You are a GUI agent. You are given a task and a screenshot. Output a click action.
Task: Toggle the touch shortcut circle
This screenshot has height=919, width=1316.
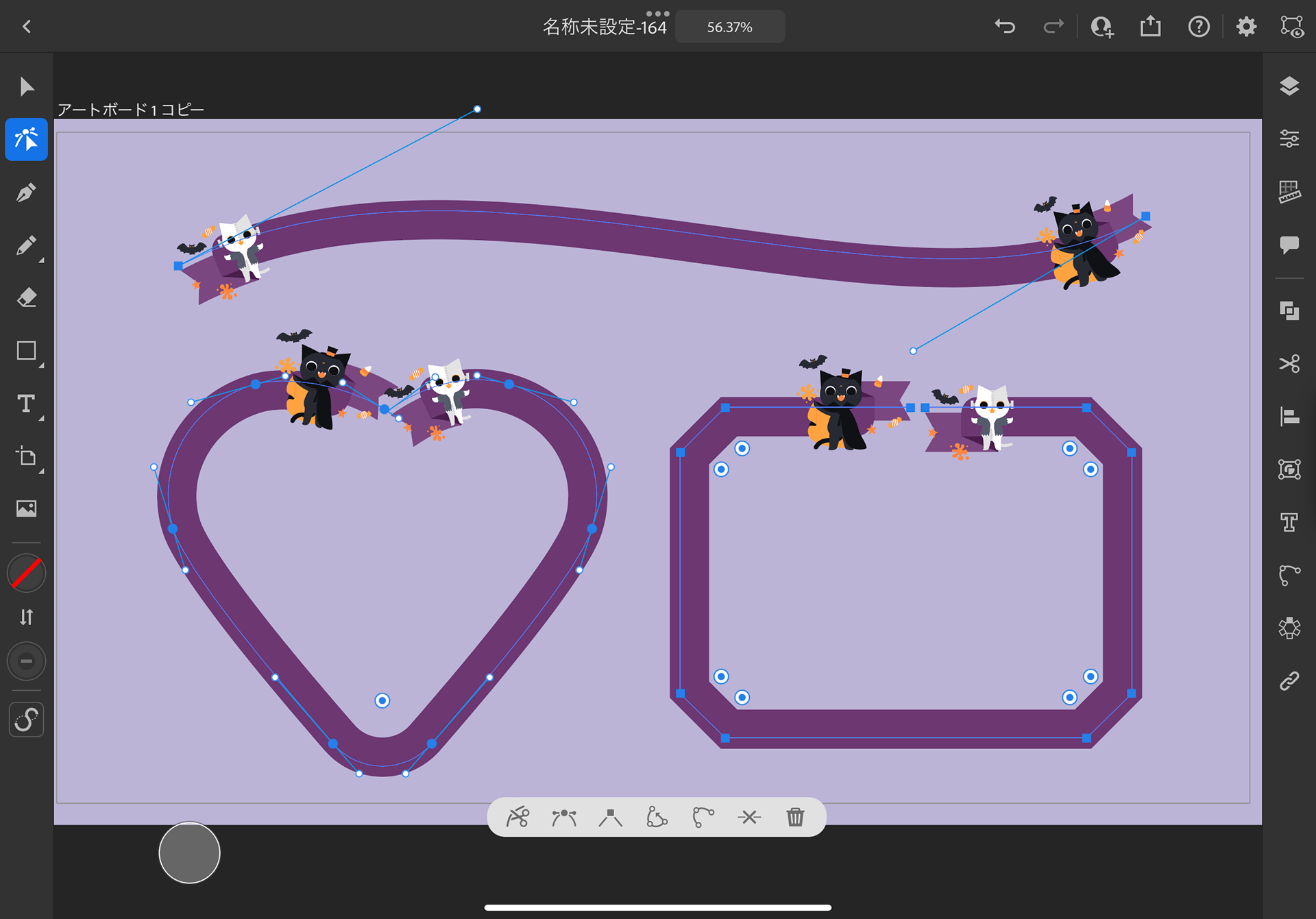point(189,853)
